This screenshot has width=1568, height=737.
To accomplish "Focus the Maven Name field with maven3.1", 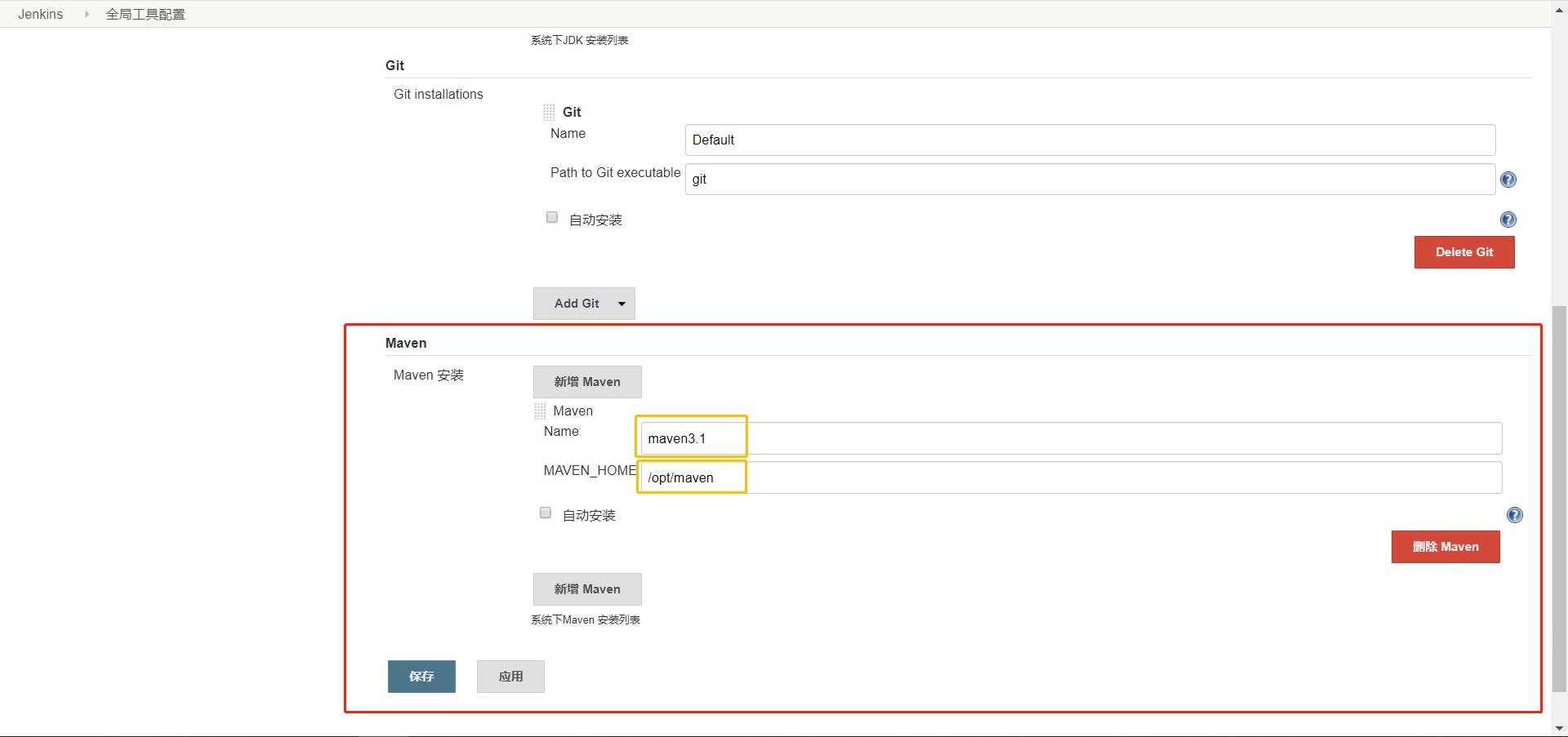I will (1071, 438).
